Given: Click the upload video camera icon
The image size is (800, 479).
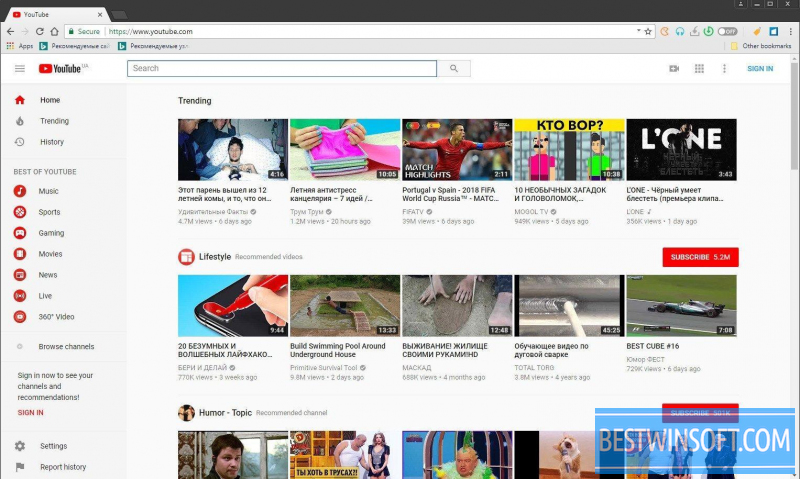Looking at the screenshot, I should tap(674, 69).
